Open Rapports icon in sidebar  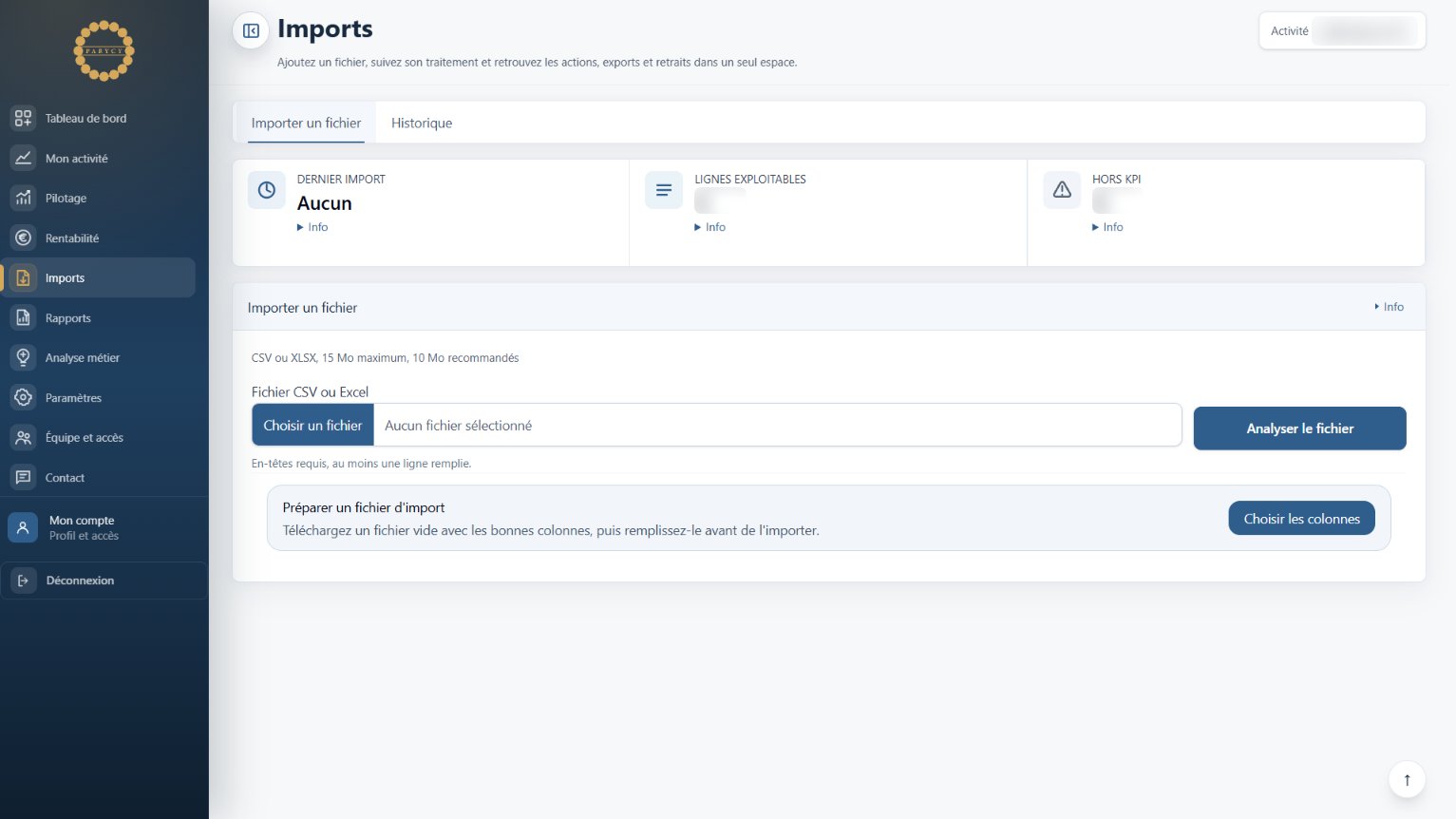pos(24,318)
